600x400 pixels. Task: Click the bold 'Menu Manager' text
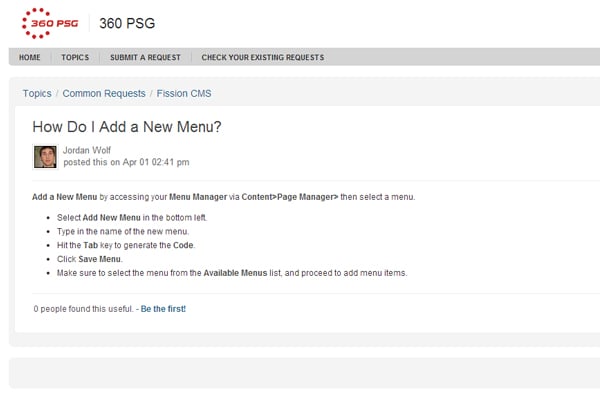[x=198, y=197]
